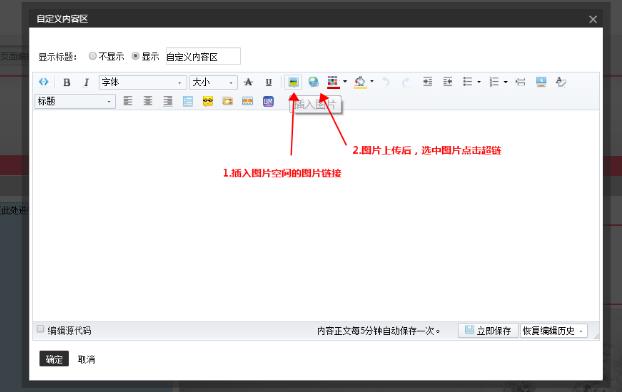Click the undo arrow icon
622x392 pixels.
(386, 82)
